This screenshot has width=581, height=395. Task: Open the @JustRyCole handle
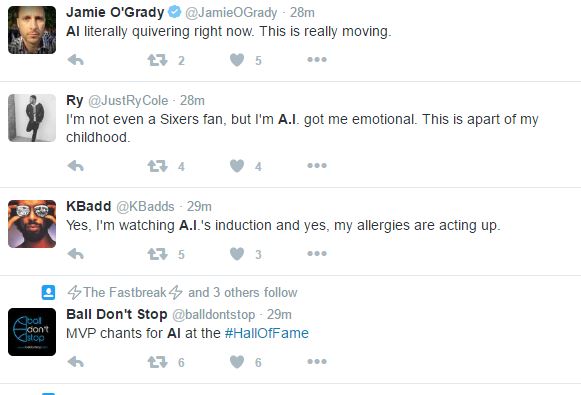click(128, 100)
